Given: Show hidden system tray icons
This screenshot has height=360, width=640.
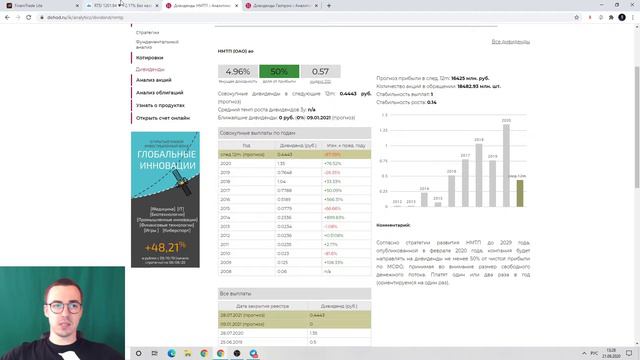Looking at the screenshot, I should 584,353.
